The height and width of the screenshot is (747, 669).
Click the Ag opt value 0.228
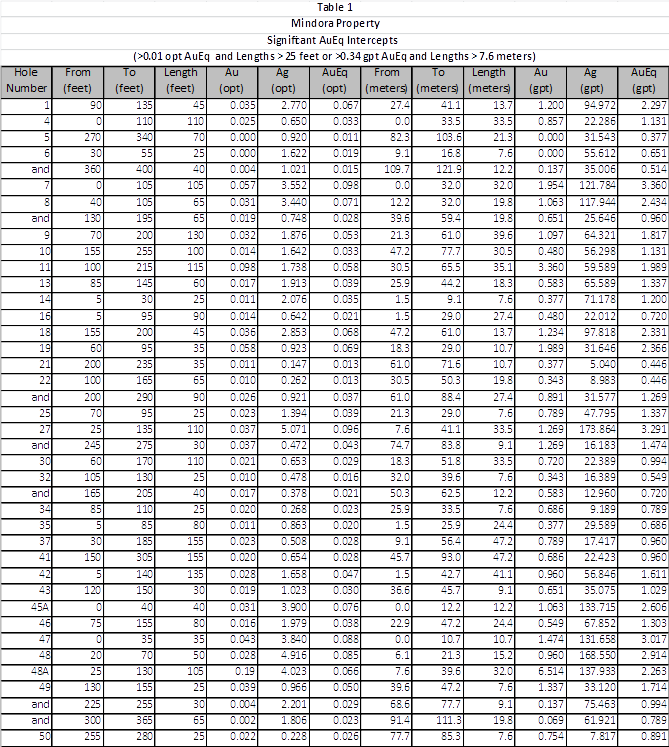tap(294, 737)
